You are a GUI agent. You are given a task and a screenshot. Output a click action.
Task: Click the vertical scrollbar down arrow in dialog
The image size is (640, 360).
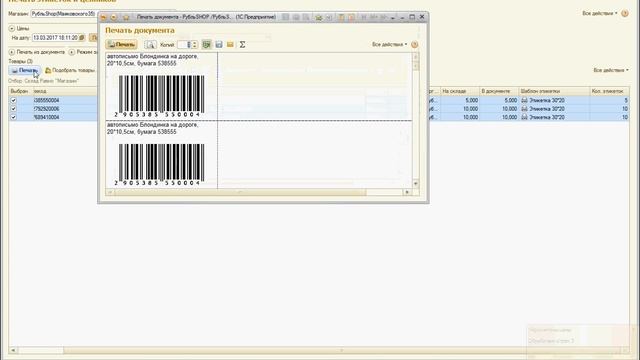(416, 184)
